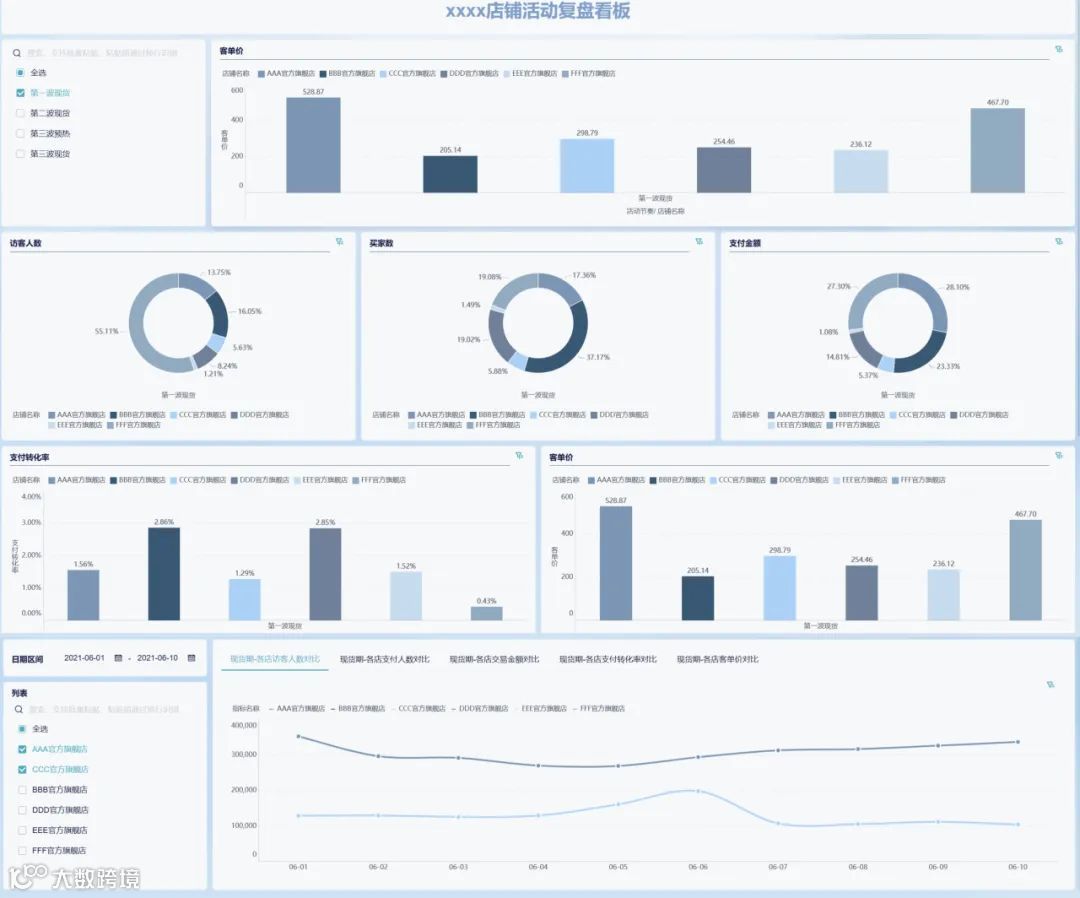Click the dashboard title xxxx店铺活动复盘看板
The width and height of the screenshot is (1080, 898).
pyautogui.click(x=538, y=11)
